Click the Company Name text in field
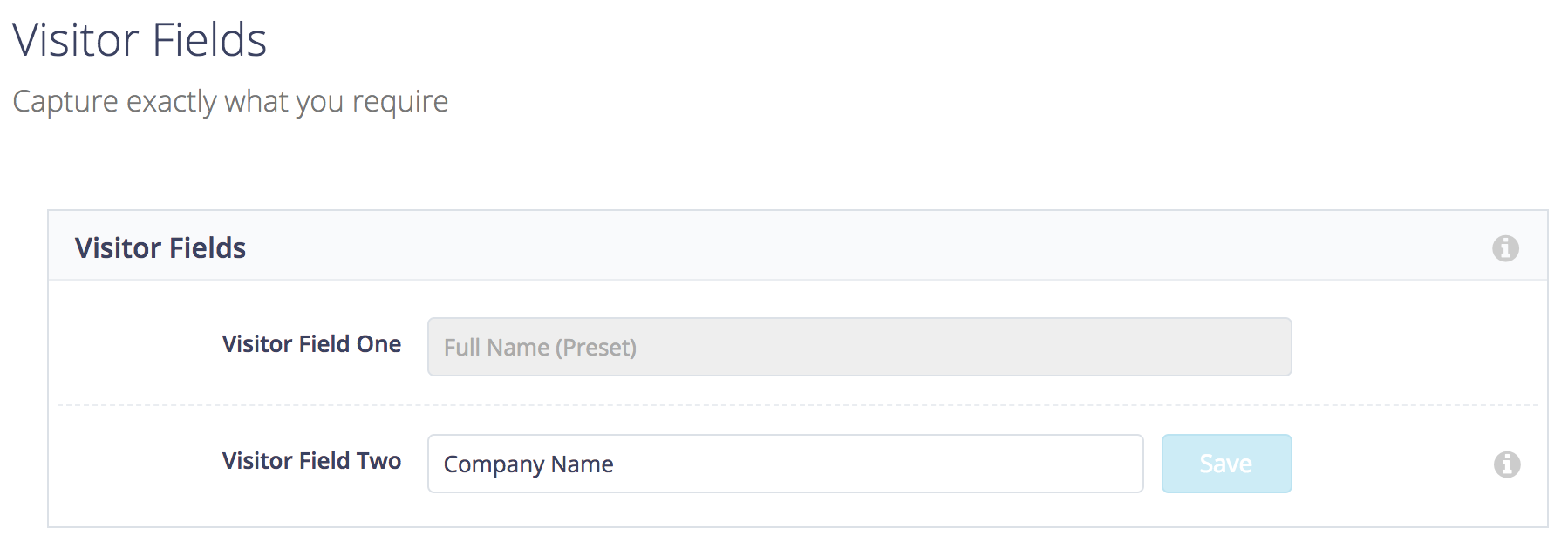 [x=528, y=464]
